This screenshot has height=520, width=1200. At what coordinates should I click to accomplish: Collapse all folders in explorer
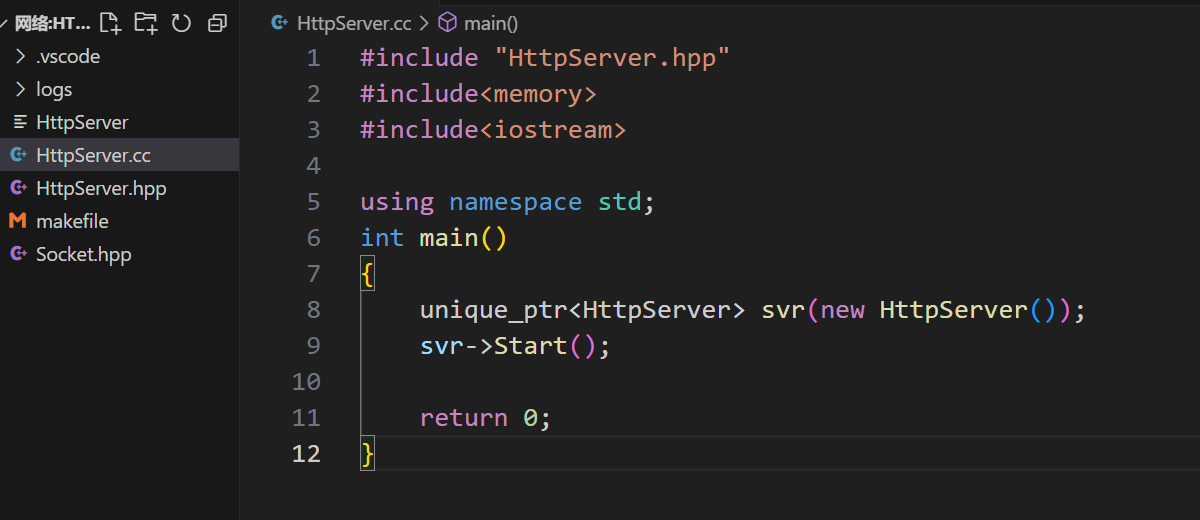(217, 23)
